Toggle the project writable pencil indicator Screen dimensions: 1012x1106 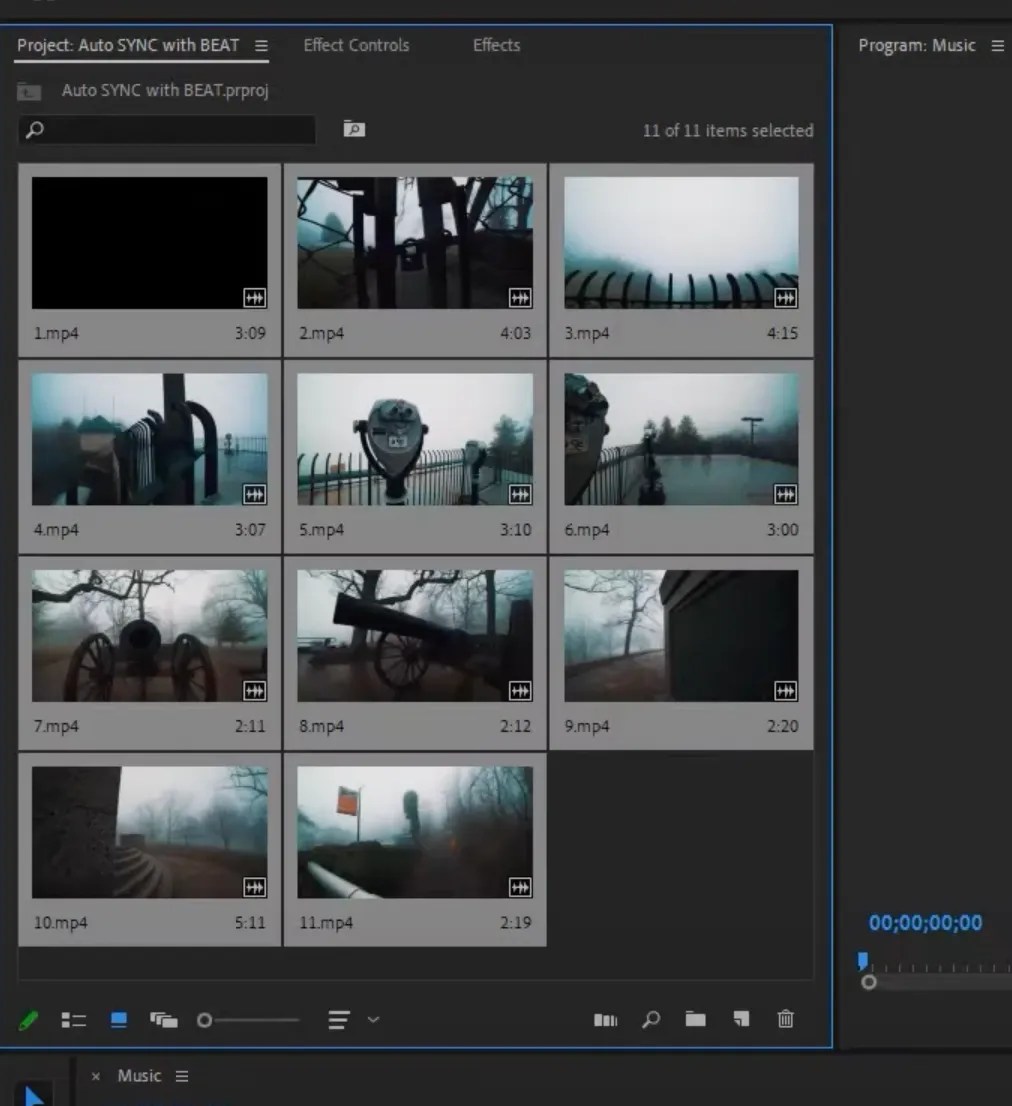[x=28, y=1019]
